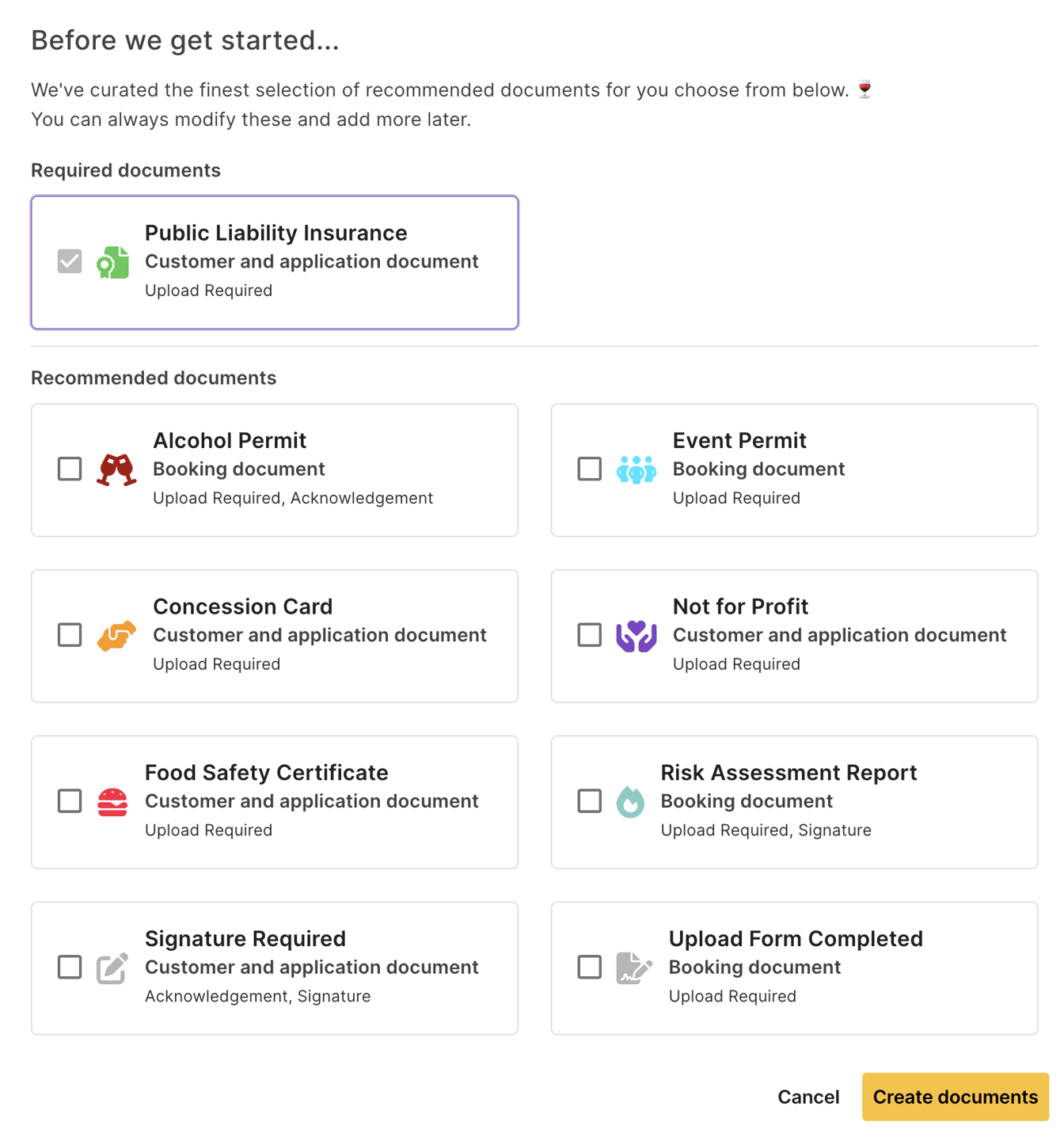Viewport: 1064px width, 1129px height.
Task: Check the Food Safety Certificate checkbox
Action: (x=70, y=801)
